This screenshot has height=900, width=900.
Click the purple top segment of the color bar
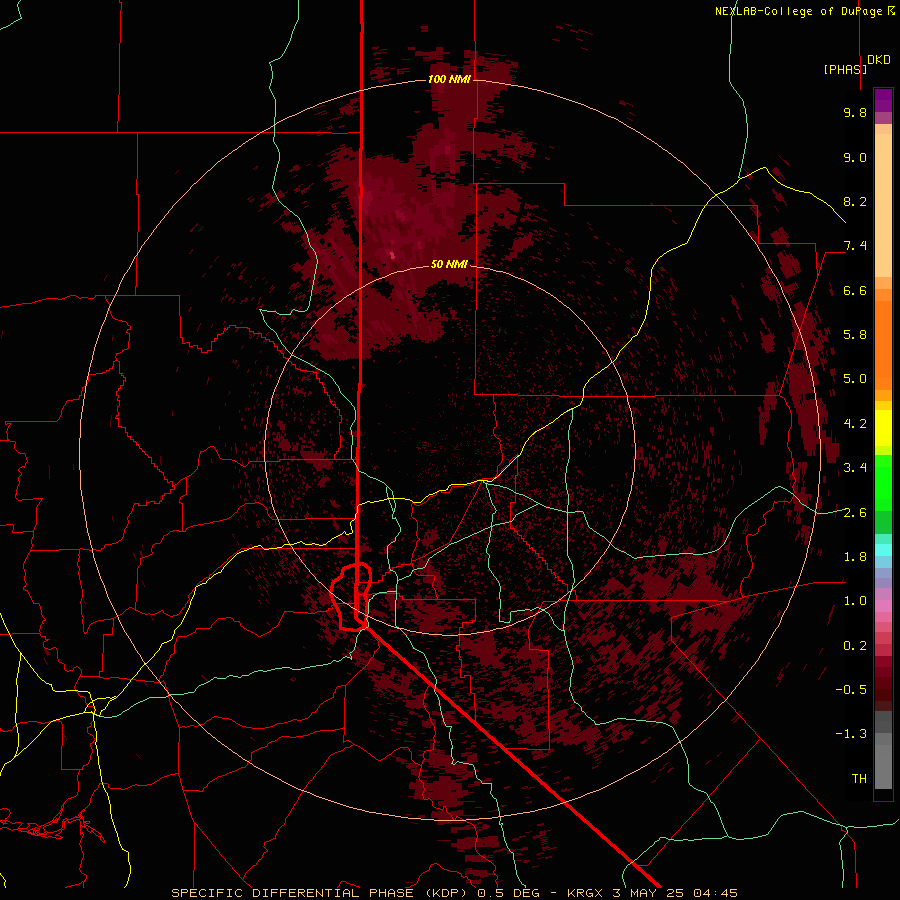click(x=883, y=100)
